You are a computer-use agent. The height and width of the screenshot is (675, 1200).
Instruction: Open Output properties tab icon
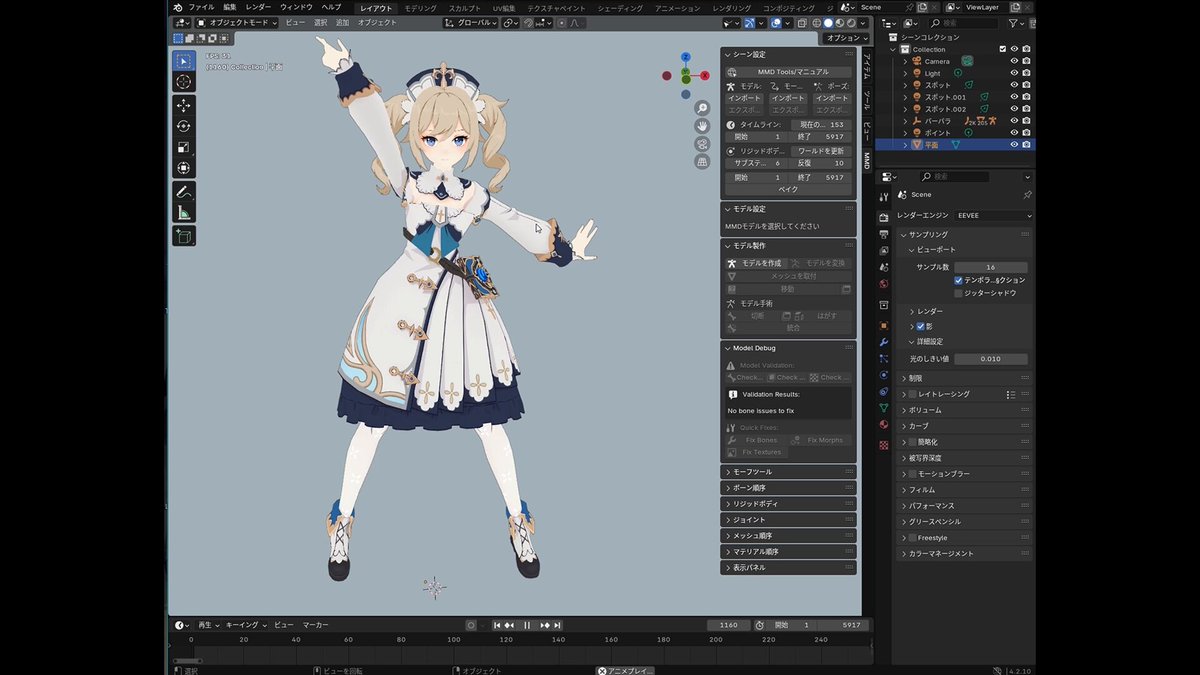[884, 234]
